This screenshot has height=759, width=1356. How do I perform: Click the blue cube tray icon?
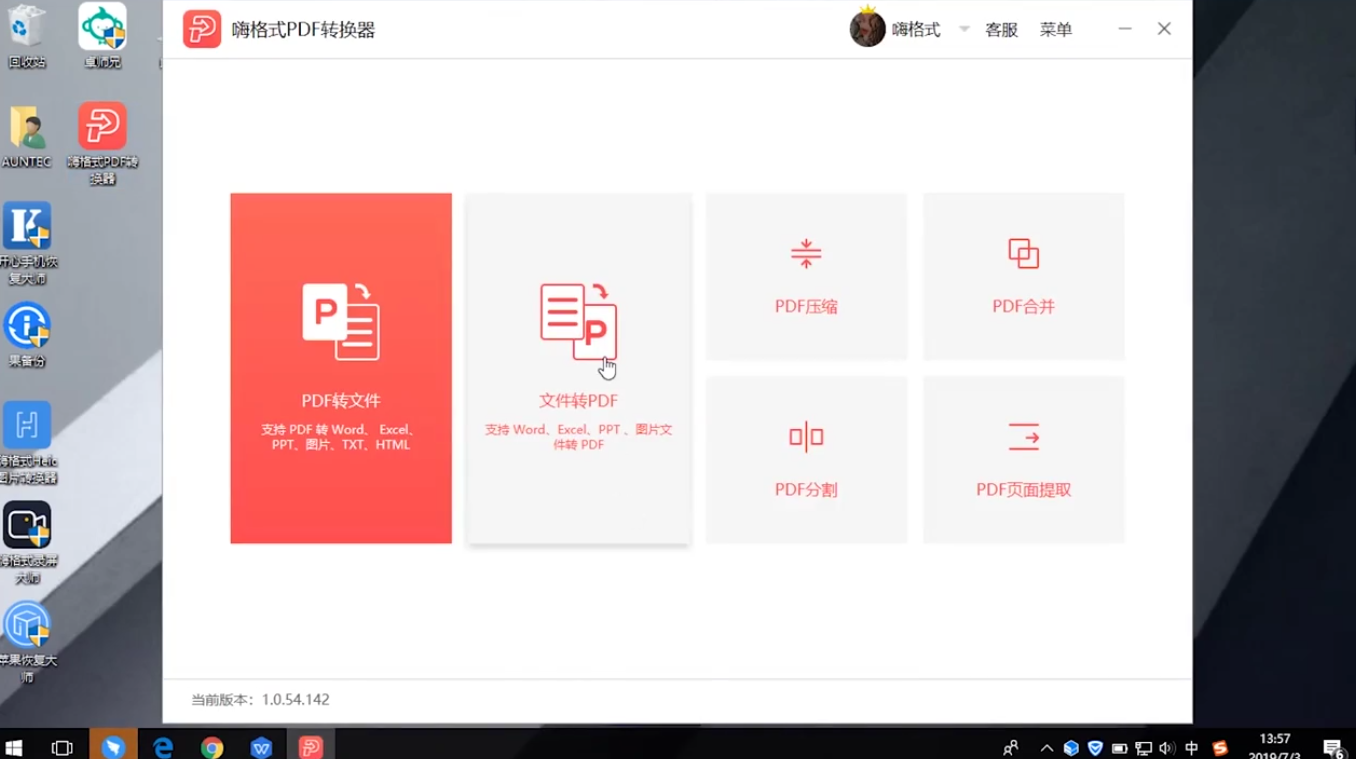tap(1071, 748)
